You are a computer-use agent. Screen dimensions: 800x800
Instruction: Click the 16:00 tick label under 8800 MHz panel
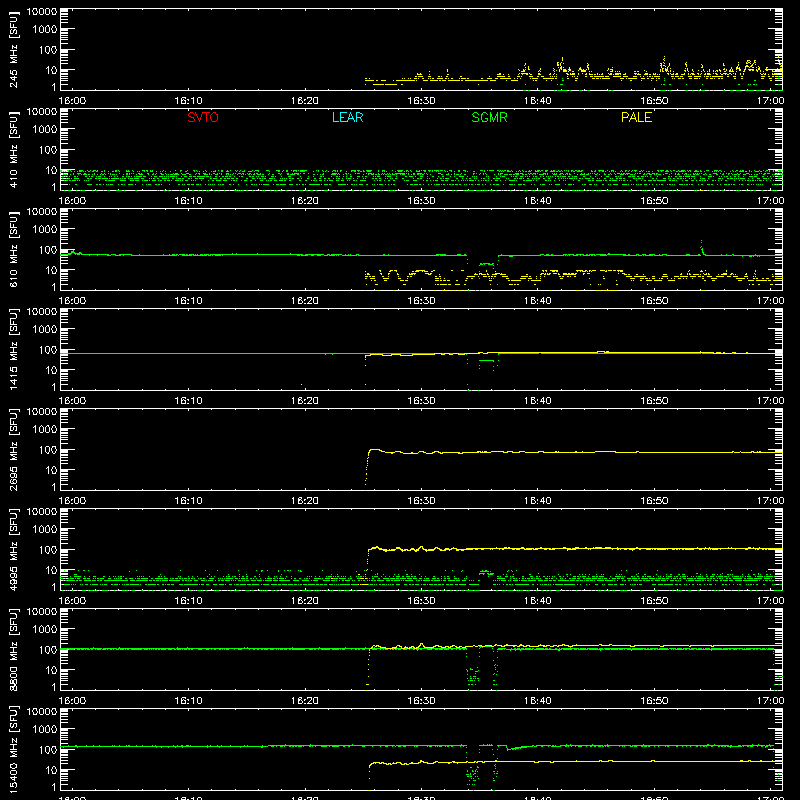(x=72, y=701)
